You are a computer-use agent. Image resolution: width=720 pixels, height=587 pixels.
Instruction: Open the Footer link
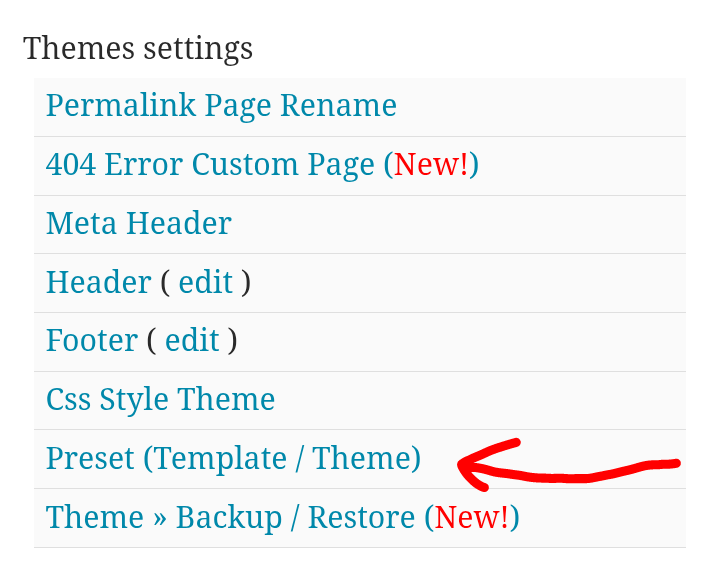pyautogui.click(x=92, y=340)
